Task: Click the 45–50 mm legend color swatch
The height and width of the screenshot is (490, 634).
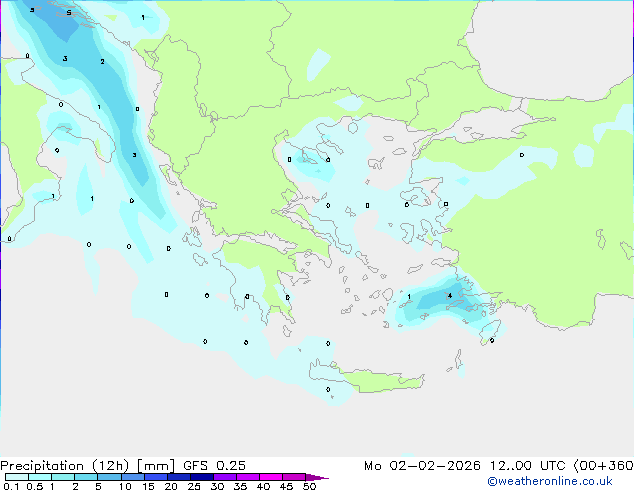Action: (x=294, y=477)
